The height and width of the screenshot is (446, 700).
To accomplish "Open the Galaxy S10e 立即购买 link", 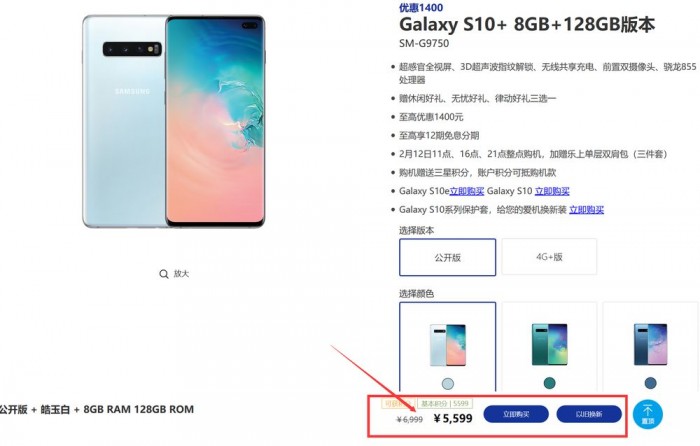I will [x=467, y=191].
